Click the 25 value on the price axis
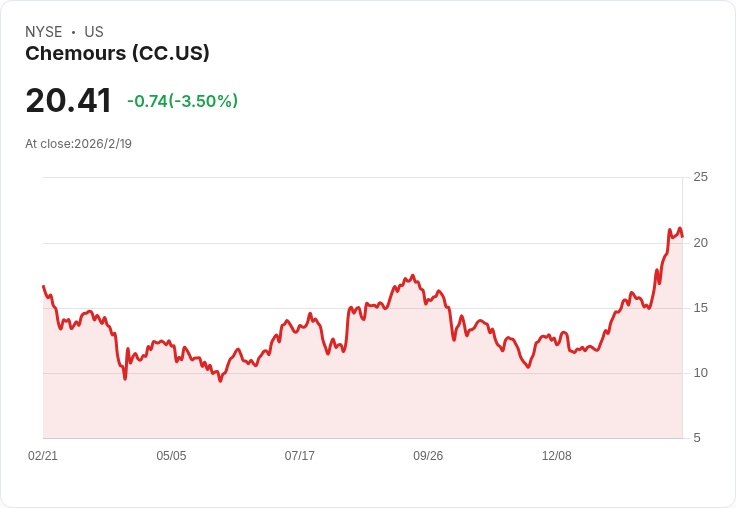Viewport: 736px width, 508px height. coord(700,177)
